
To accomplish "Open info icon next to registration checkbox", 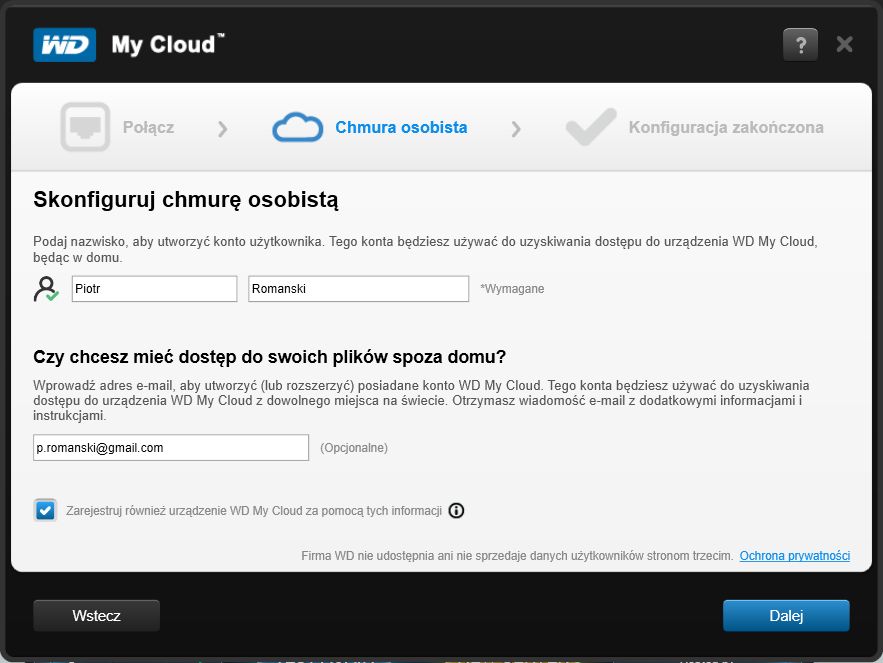I will pyautogui.click(x=456, y=510).
